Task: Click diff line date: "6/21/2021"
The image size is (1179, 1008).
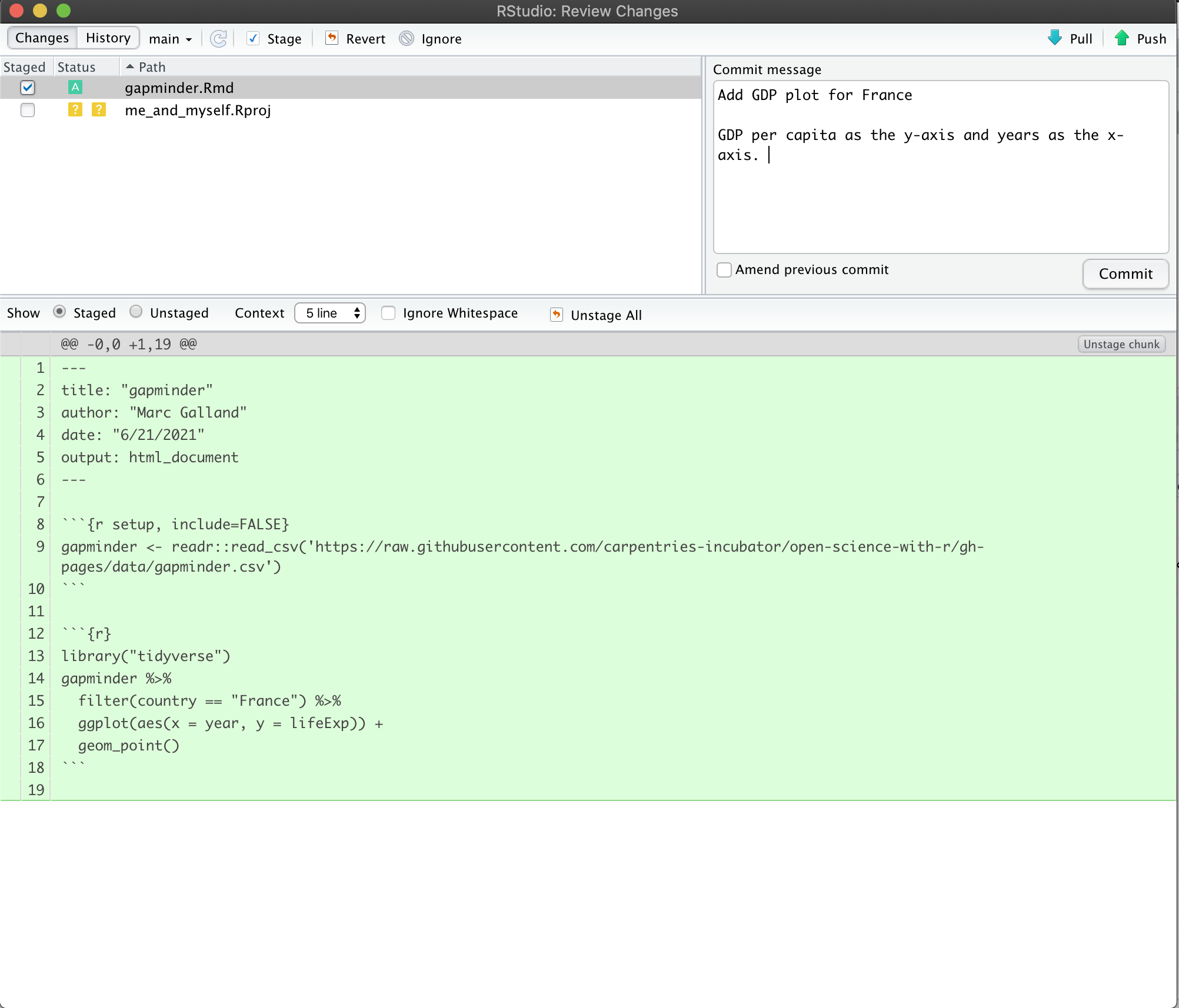Action: coord(133,435)
